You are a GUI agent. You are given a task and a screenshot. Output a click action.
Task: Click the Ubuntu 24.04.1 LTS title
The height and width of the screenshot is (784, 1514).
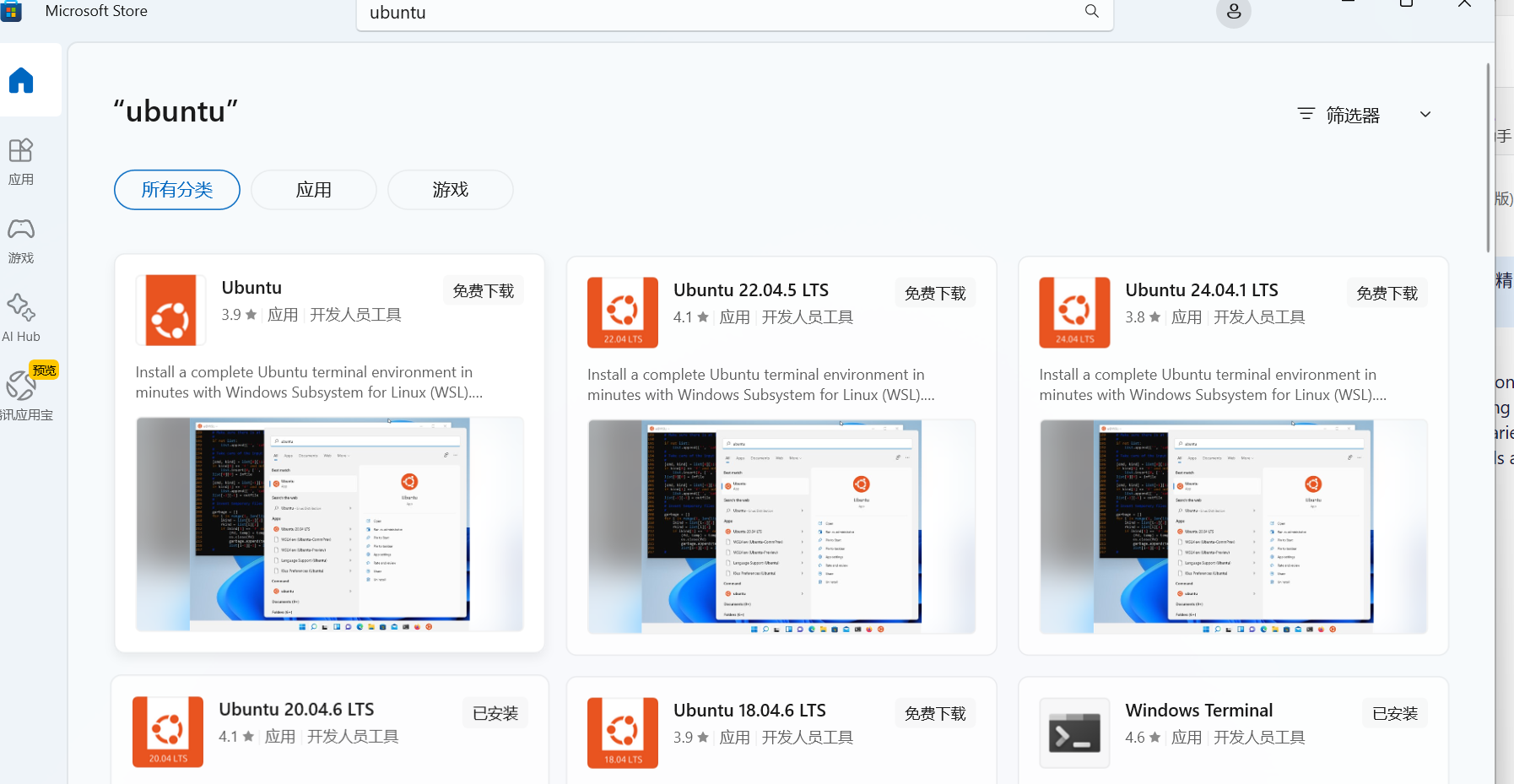(1202, 290)
